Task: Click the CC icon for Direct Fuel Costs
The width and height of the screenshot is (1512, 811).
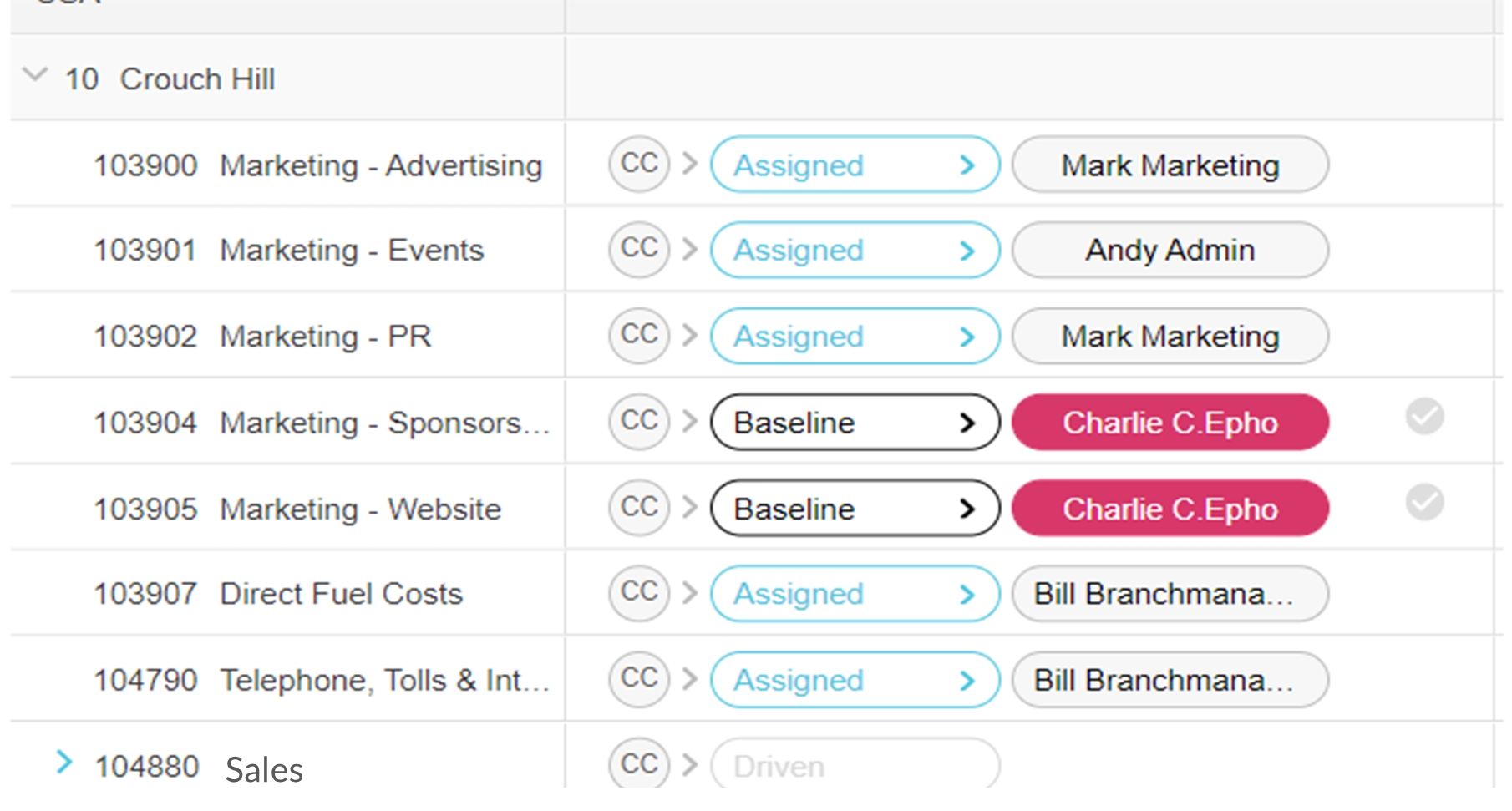Action: [639, 592]
